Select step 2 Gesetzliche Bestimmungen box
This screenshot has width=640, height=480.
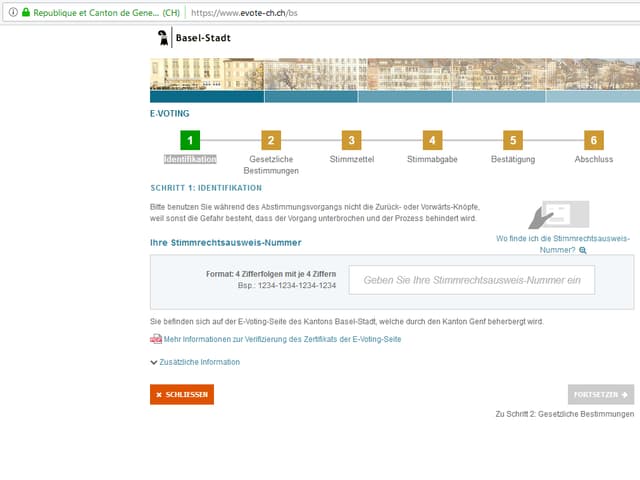click(271, 140)
